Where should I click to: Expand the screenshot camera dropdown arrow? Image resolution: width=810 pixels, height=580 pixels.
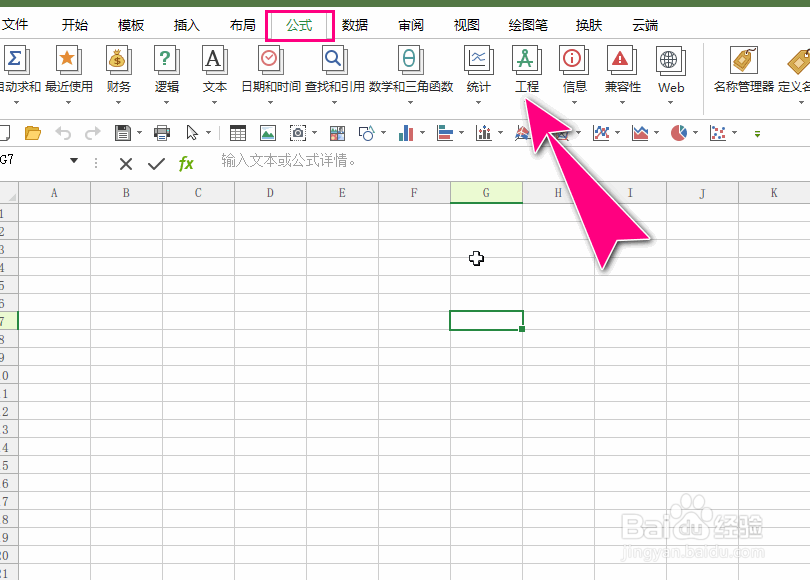[x=315, y=133]
